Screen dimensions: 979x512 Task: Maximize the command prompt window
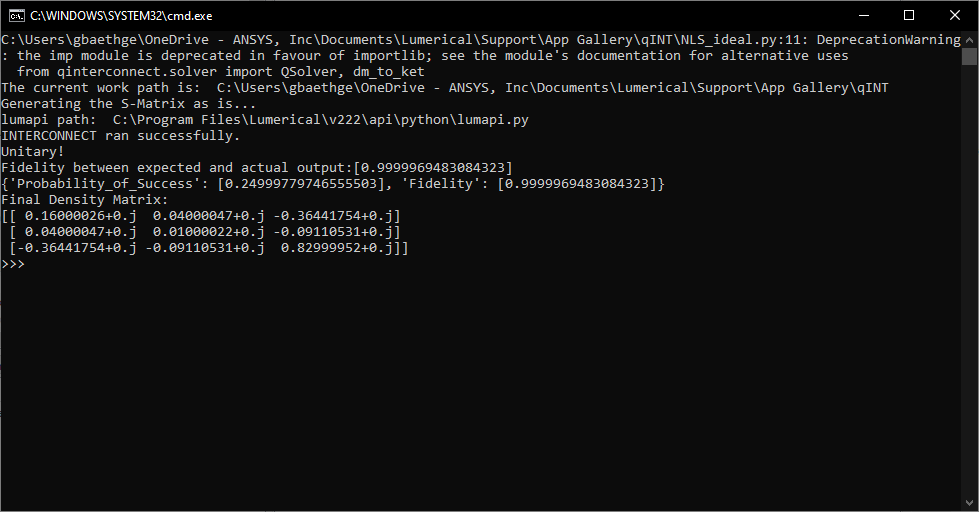coord(909,16)
